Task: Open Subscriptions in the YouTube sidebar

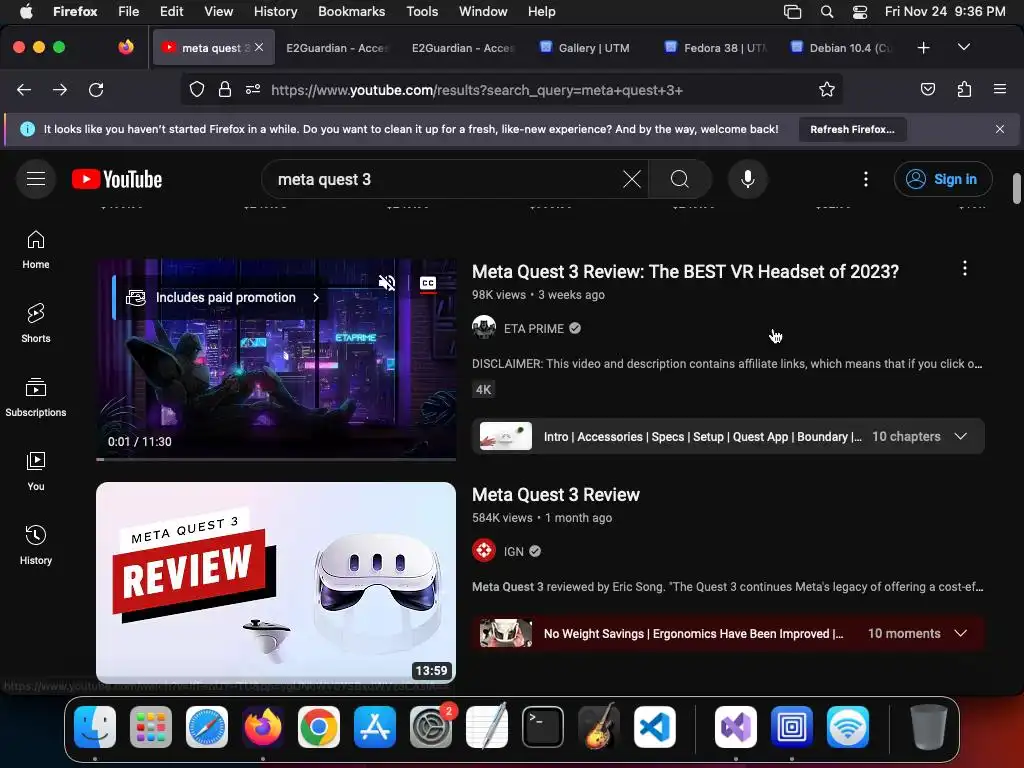Action: (x=36, y=397)
